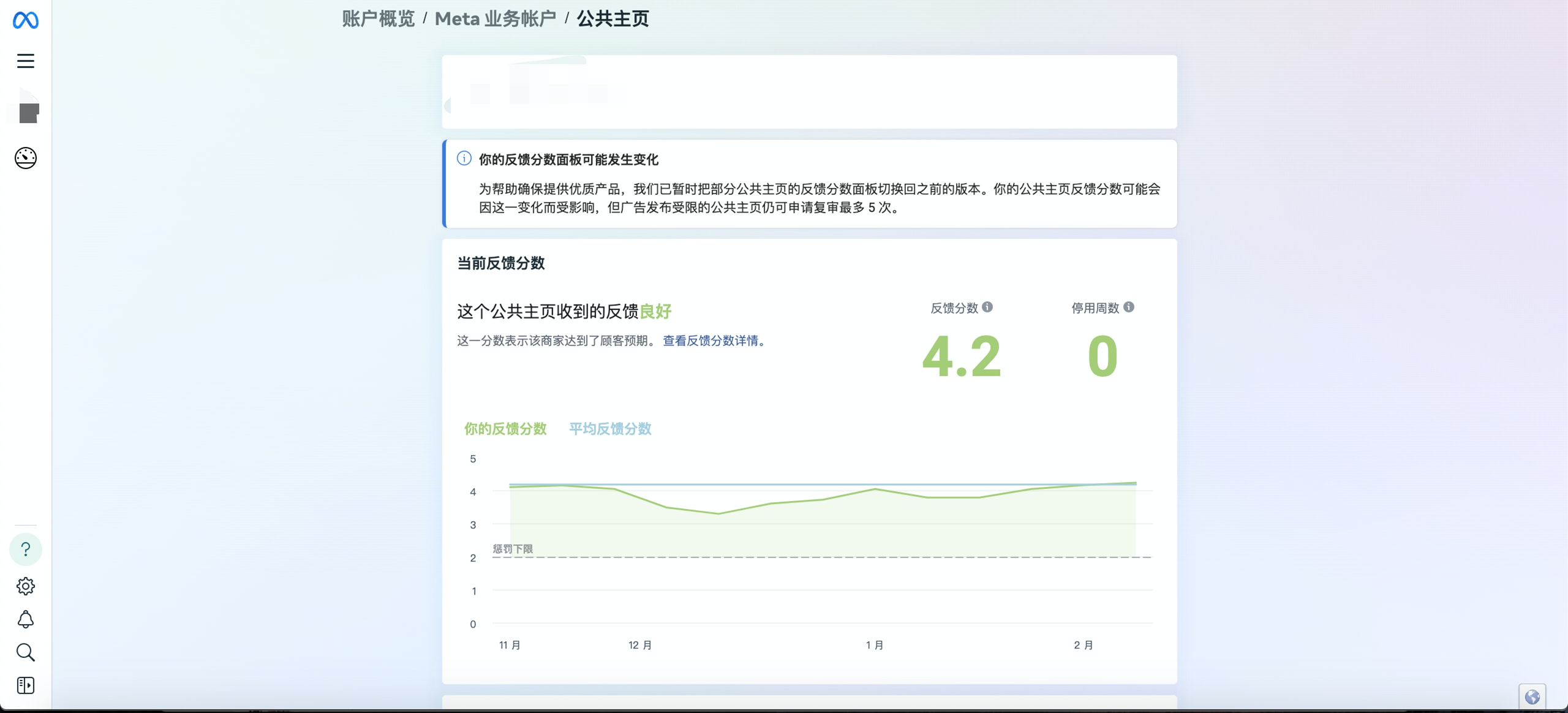Click info icon next to 反馈分数
The image size is (1568, 713).
(987, 307)
